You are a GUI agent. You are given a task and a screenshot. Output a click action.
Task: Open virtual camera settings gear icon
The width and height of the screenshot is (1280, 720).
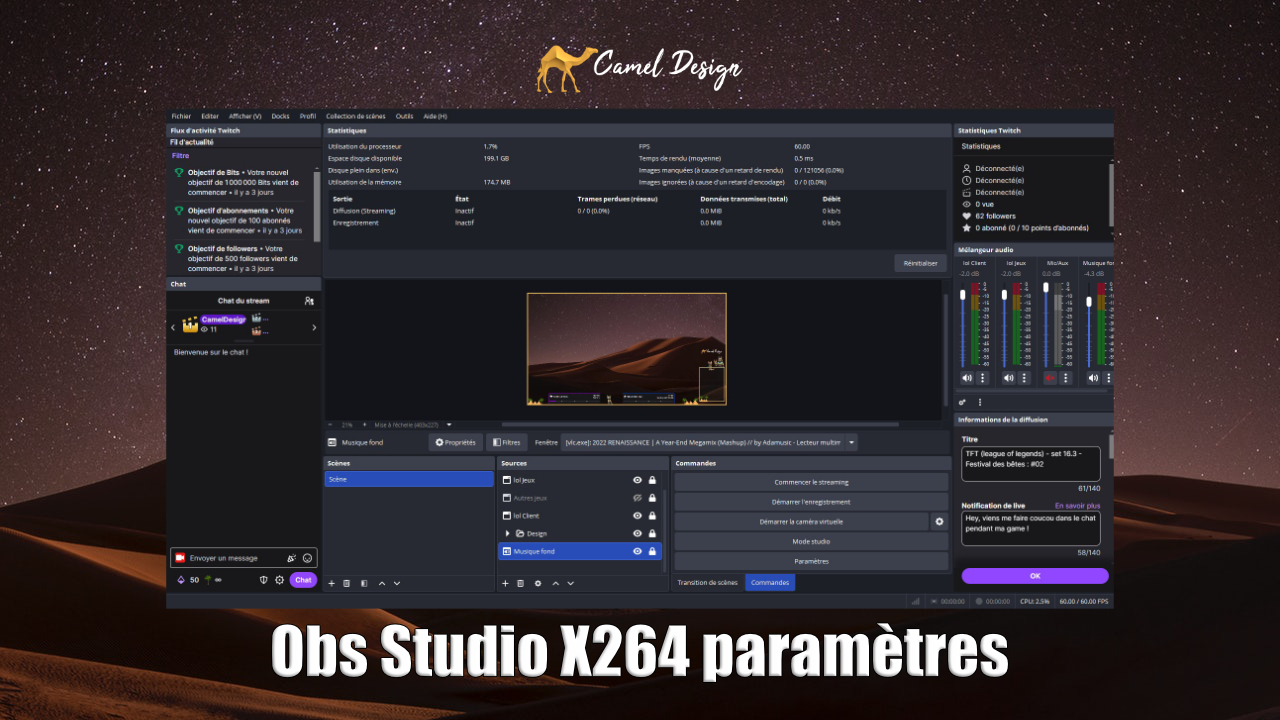939,521
